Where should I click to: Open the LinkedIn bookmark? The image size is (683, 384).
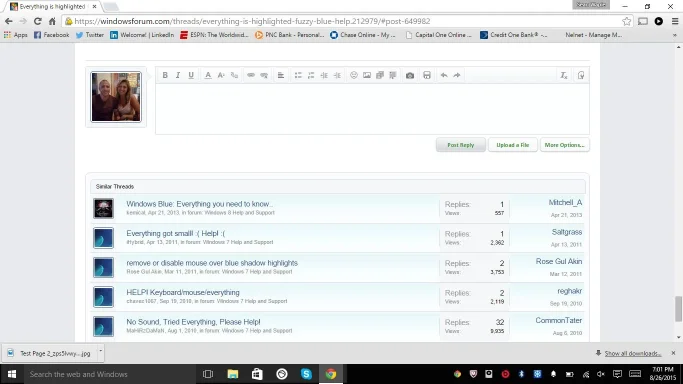142,35
